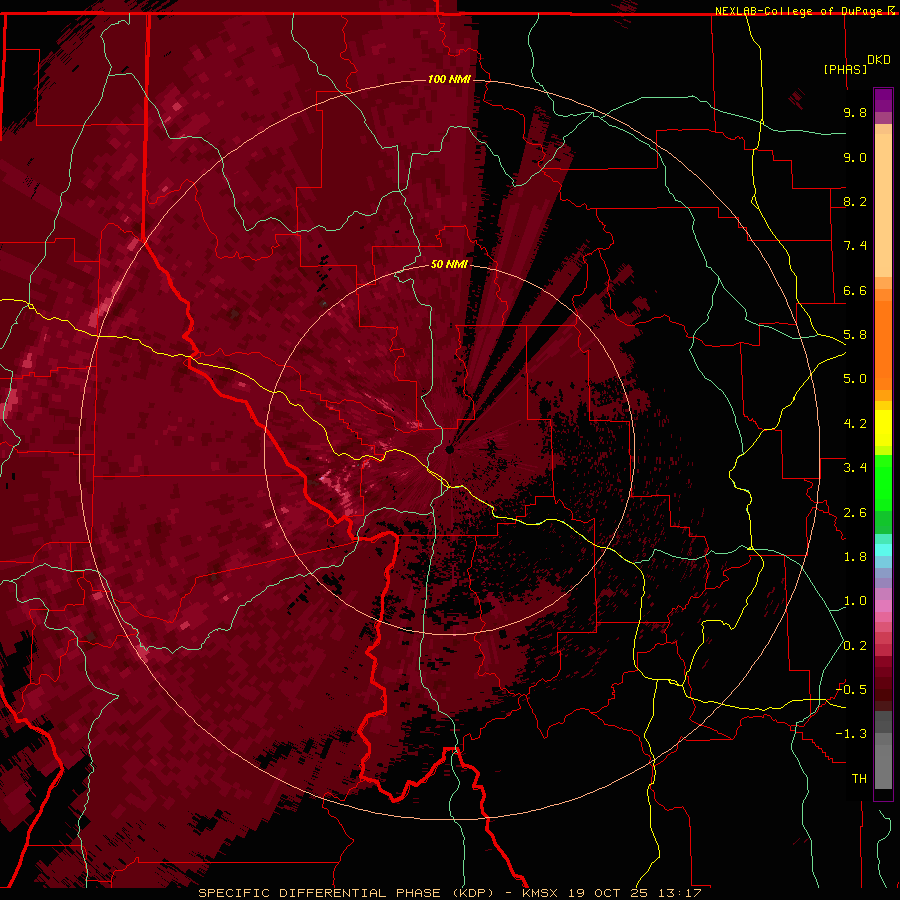Click the SPECIFIC DIFFERENTIAL PHASE (KDP) caption
The image size is (900, 900).
pos(346,893)
